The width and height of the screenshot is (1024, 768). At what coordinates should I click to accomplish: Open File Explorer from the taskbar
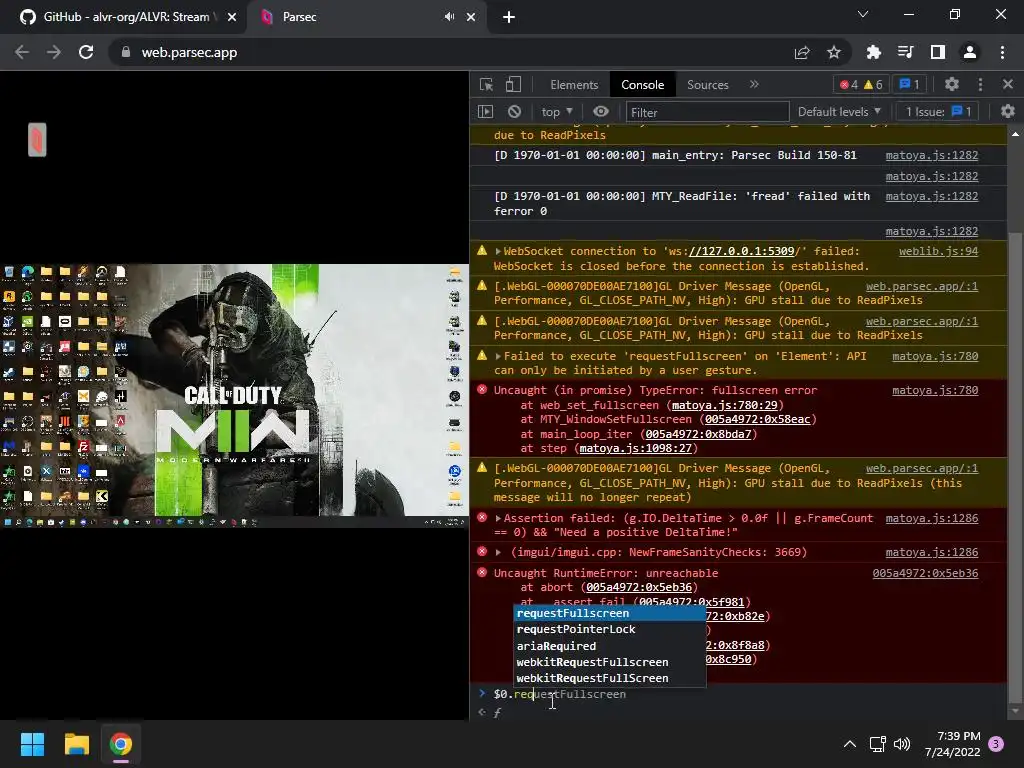coord(76,744)
